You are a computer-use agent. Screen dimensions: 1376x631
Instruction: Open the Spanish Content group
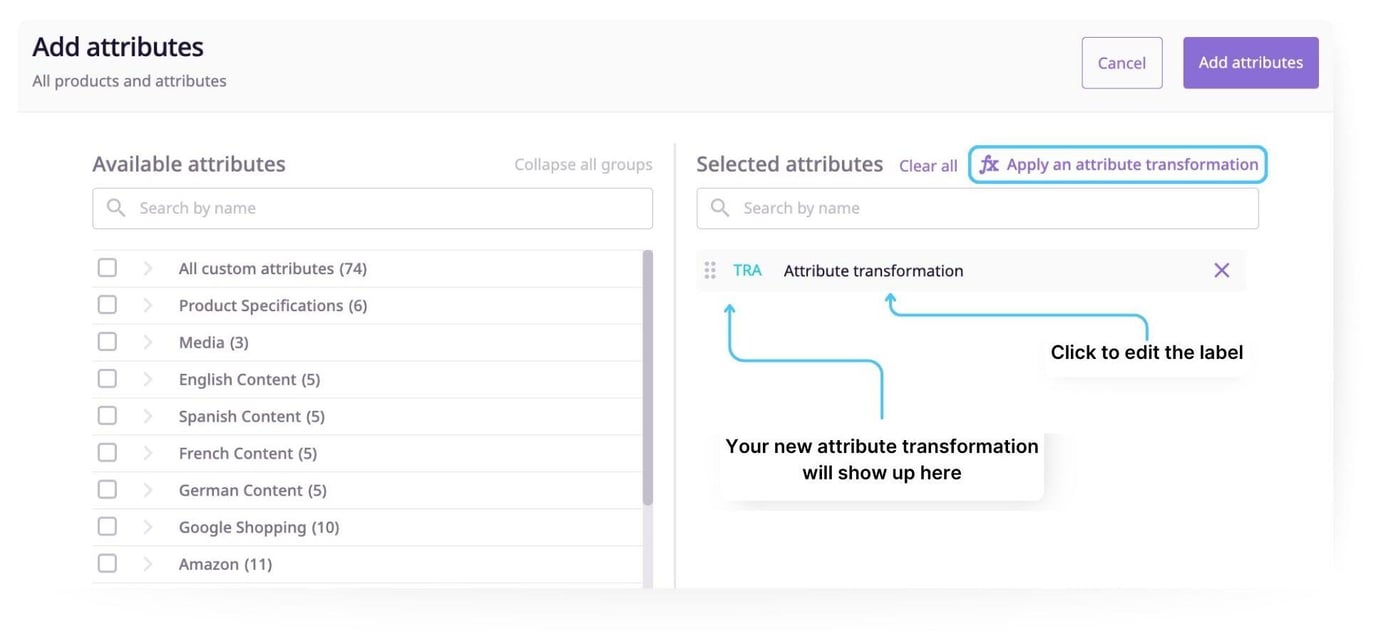tap(147, 414)
